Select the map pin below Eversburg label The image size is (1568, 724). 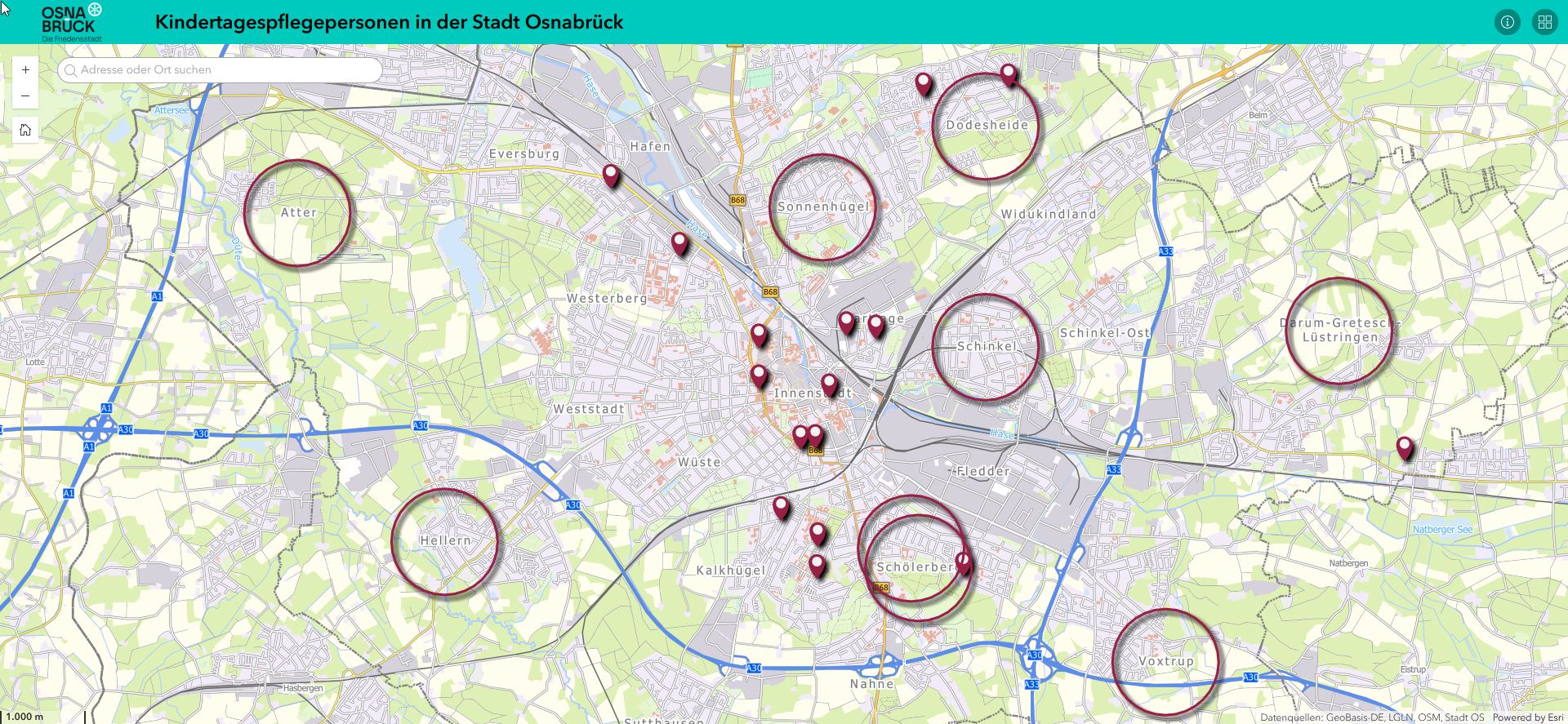point(611,175)
